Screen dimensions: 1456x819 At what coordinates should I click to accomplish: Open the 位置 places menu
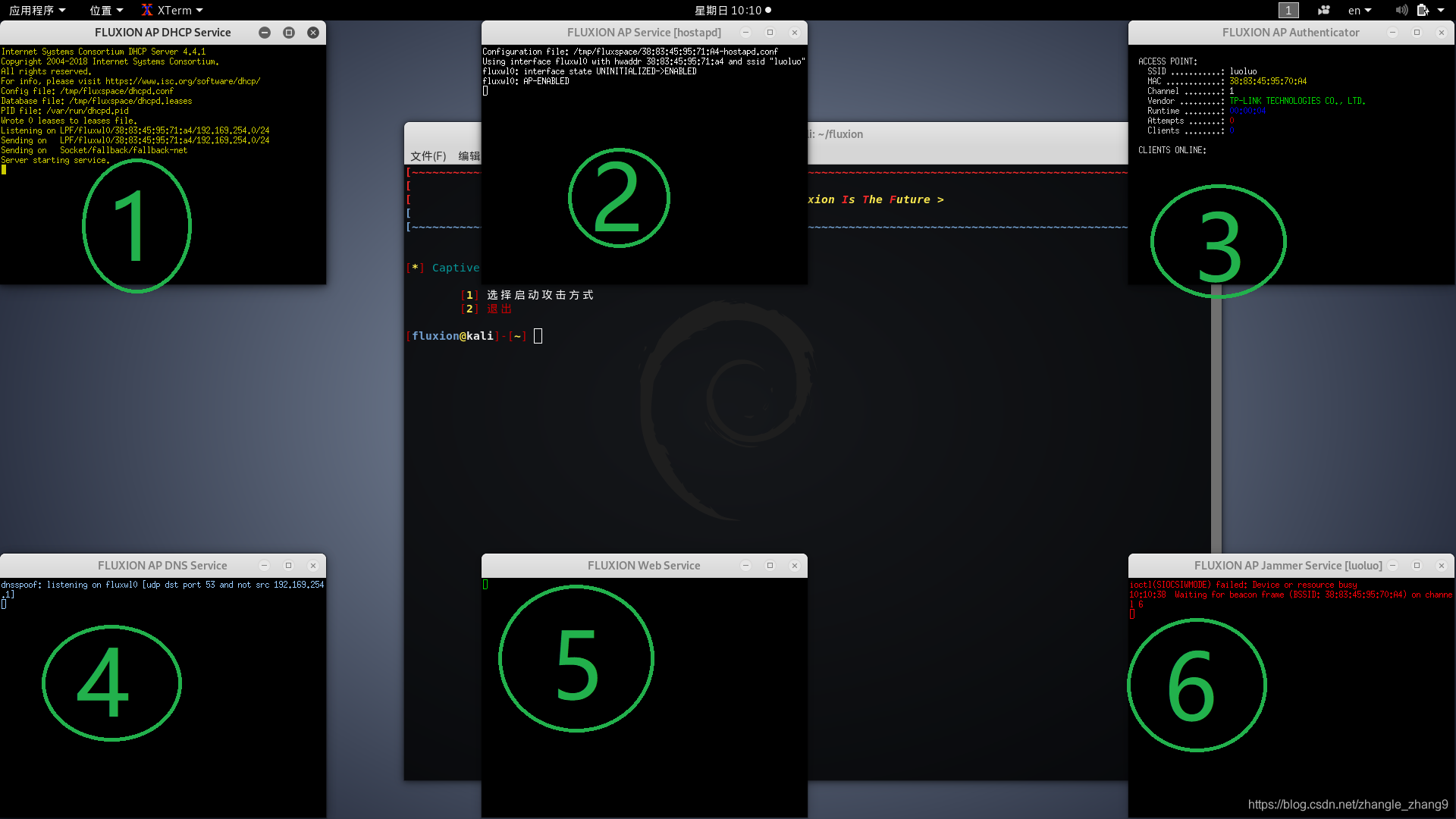[x=105, y=11]
